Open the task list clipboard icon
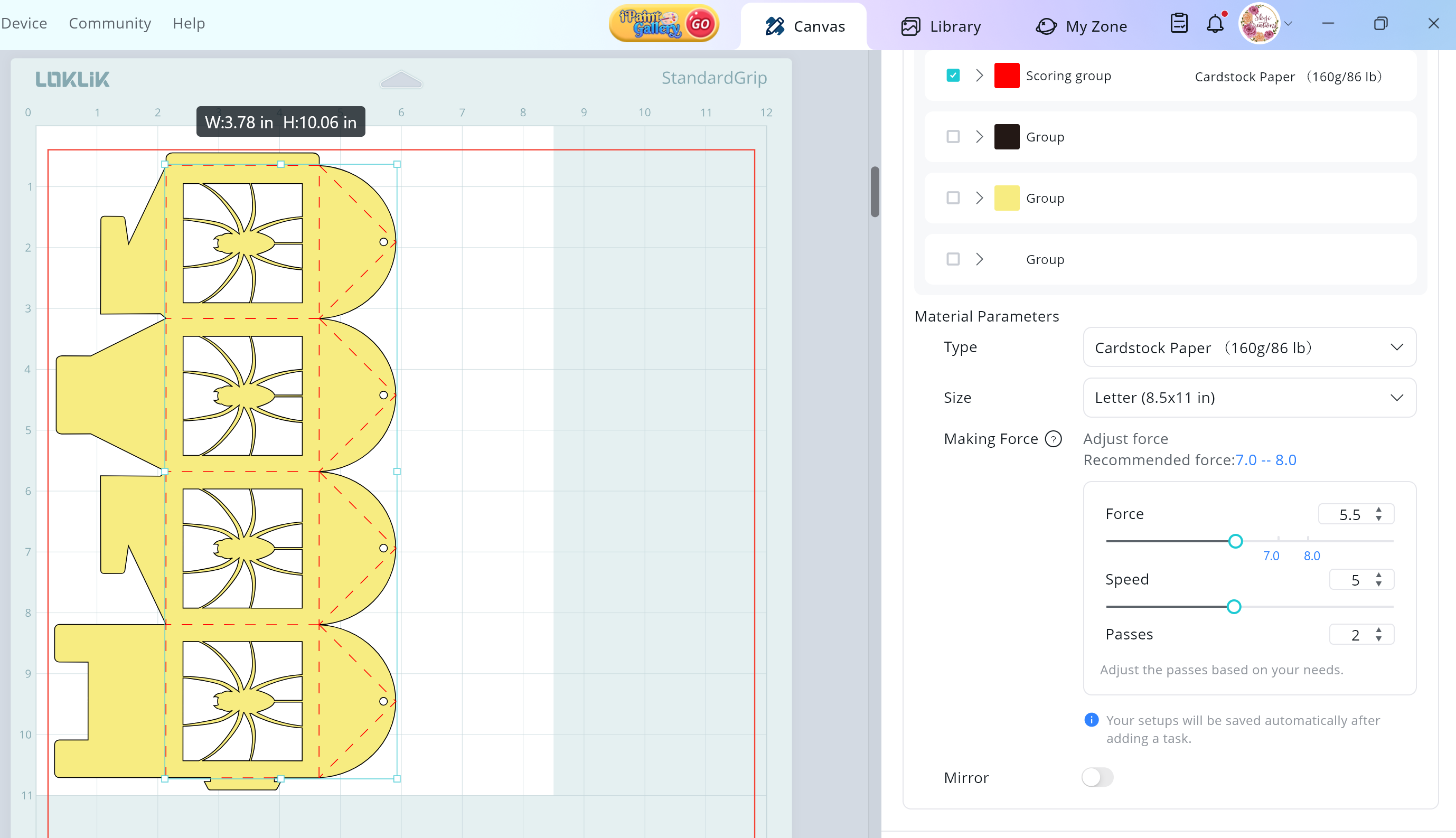The width and height of the screenshot is (1456, 838). [1179, 24]
